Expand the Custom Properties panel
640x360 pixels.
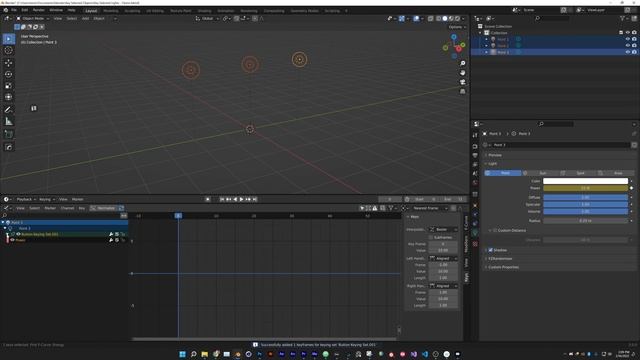(x=503, y=267)
